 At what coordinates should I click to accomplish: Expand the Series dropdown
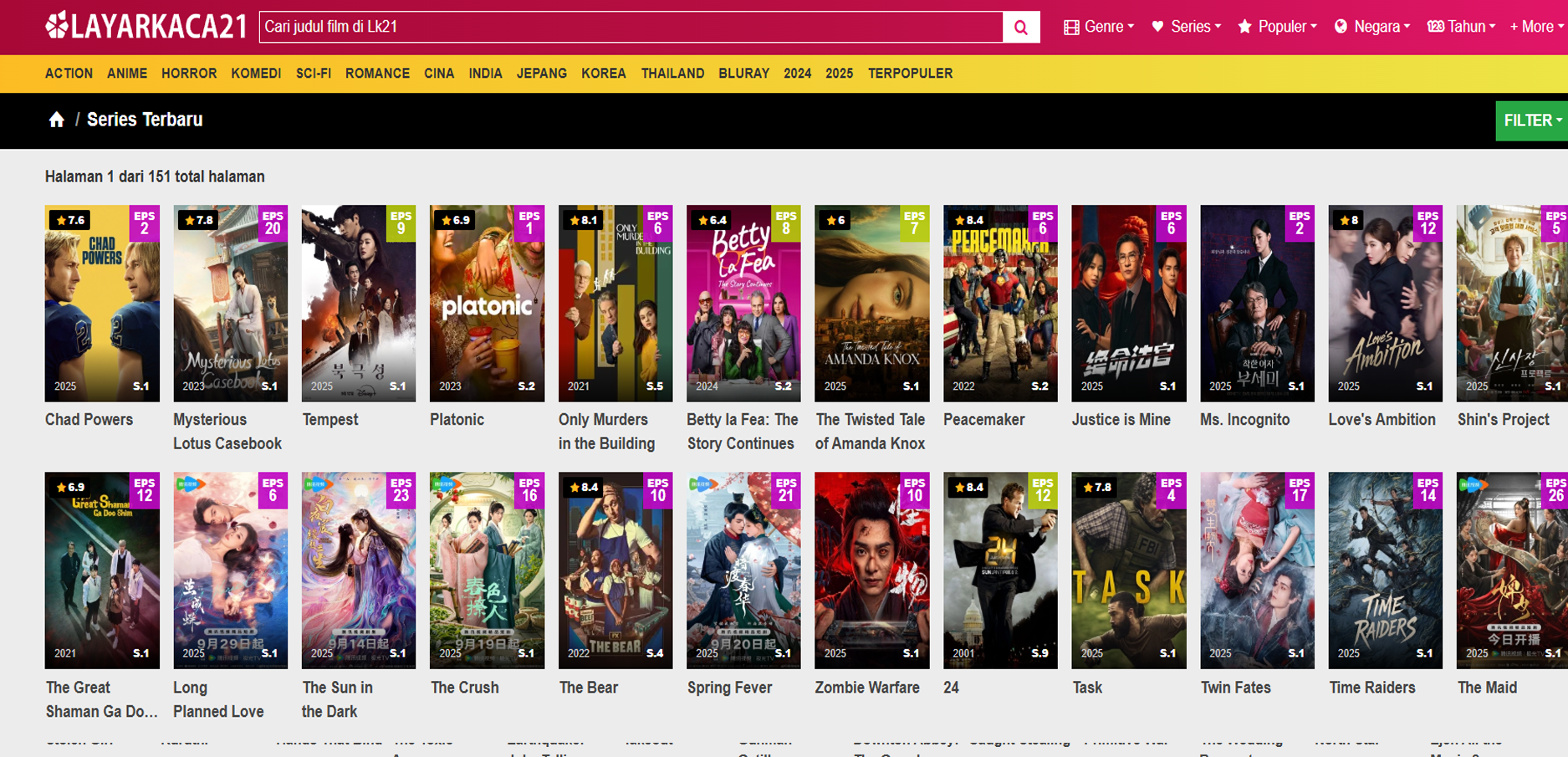click(1187, 27)
